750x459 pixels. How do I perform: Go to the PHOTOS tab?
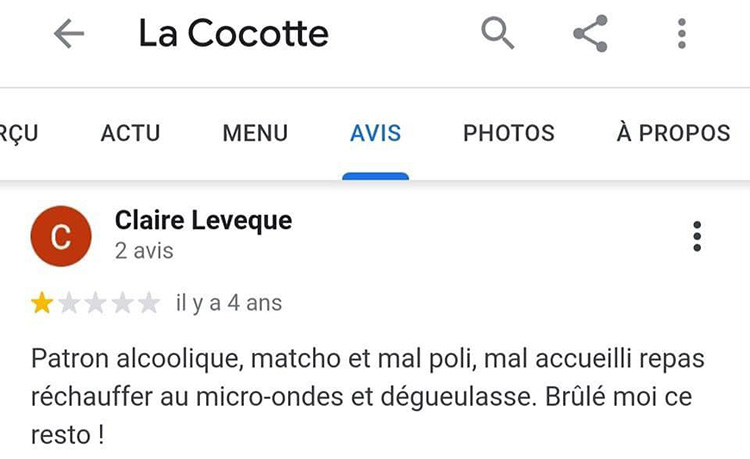(508, 133)
